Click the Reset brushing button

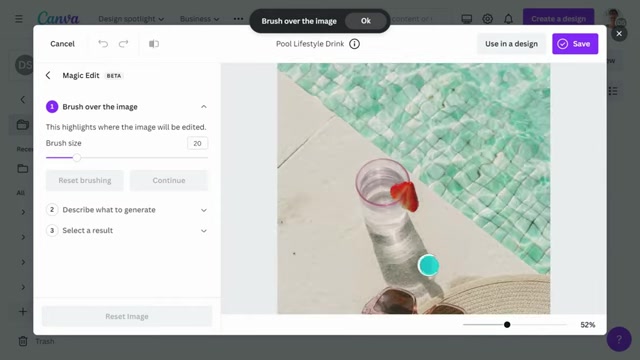pos(84,180)
